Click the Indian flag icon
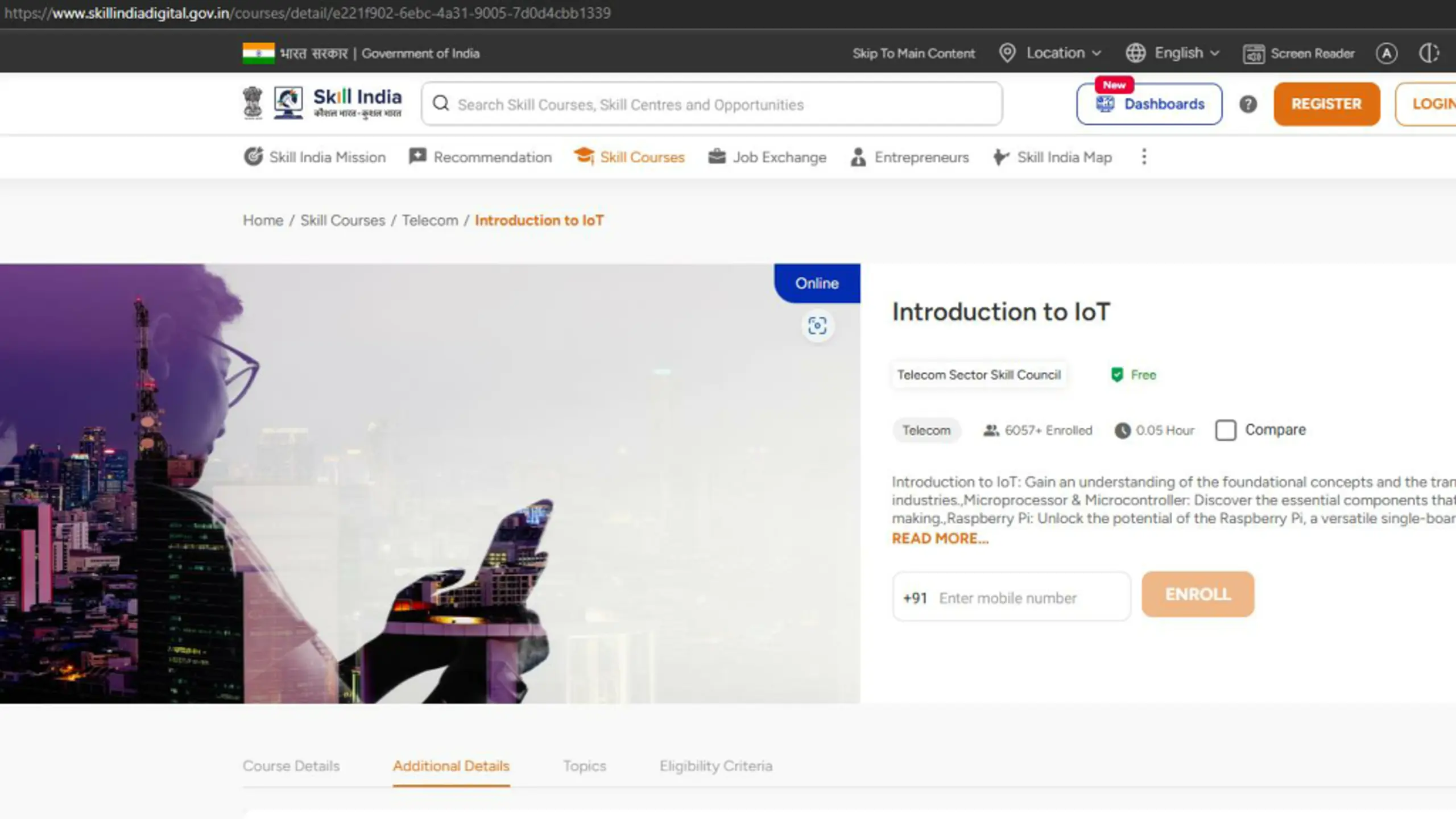The width and height of the screenshot is (1456, 819). pyautogui.click(x=258, y=53)
